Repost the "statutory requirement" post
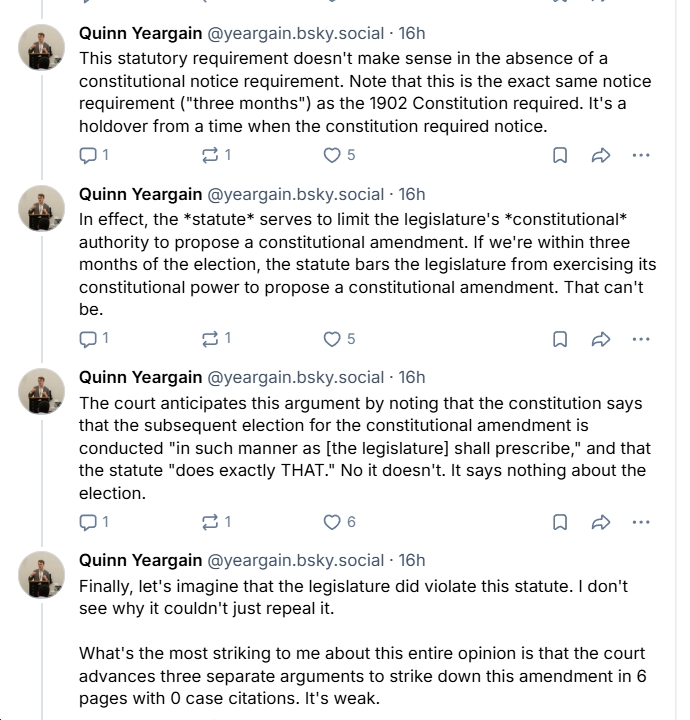The height and width of the screenshot is (720, 690). coord(210,155)
